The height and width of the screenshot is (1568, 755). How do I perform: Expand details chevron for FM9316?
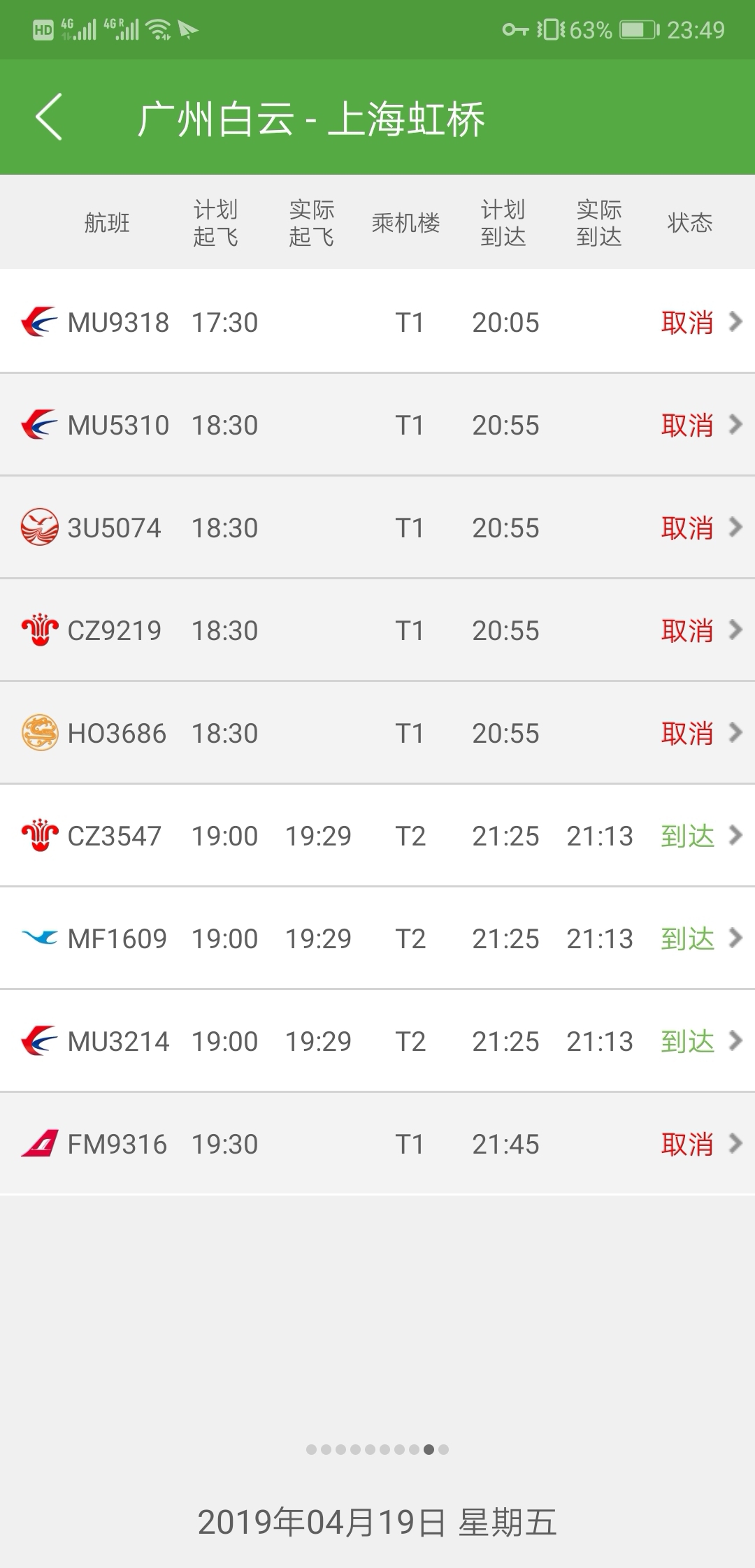coord(735,1143)
